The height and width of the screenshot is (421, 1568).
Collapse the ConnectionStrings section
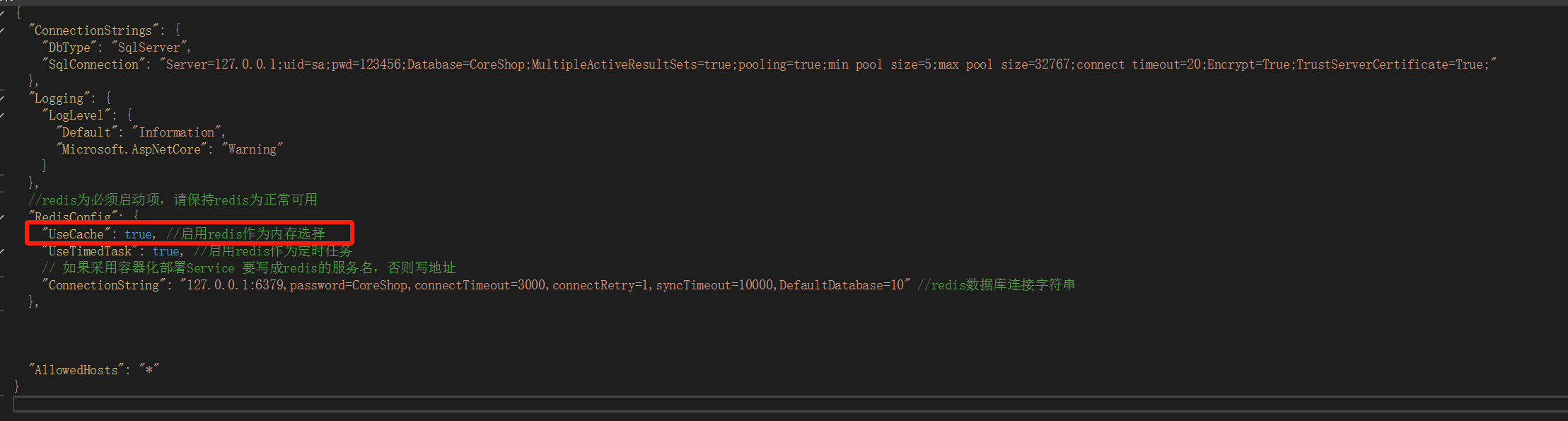(2, 30)
